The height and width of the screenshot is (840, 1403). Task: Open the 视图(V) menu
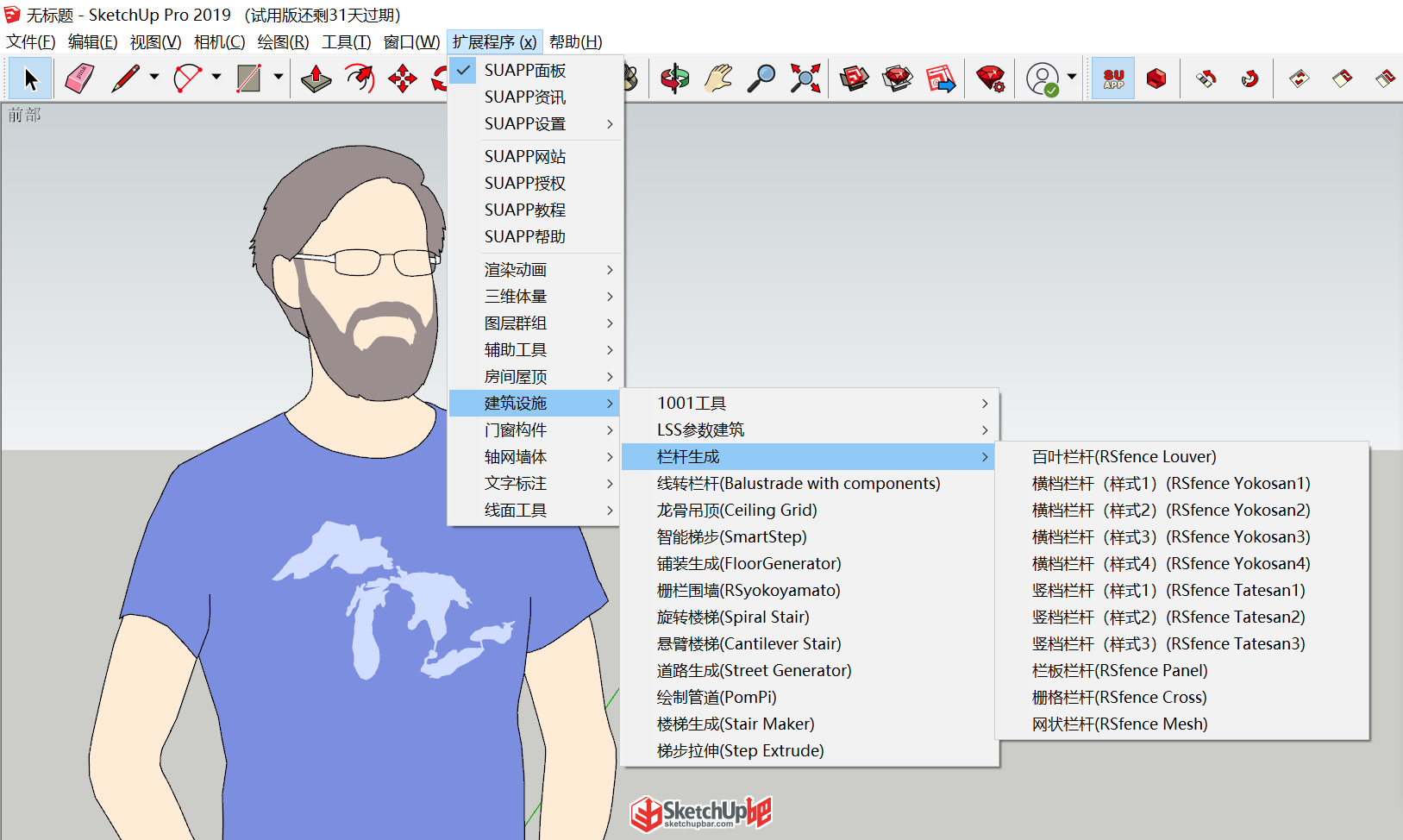pyautogui.click(x=155, y=41)
